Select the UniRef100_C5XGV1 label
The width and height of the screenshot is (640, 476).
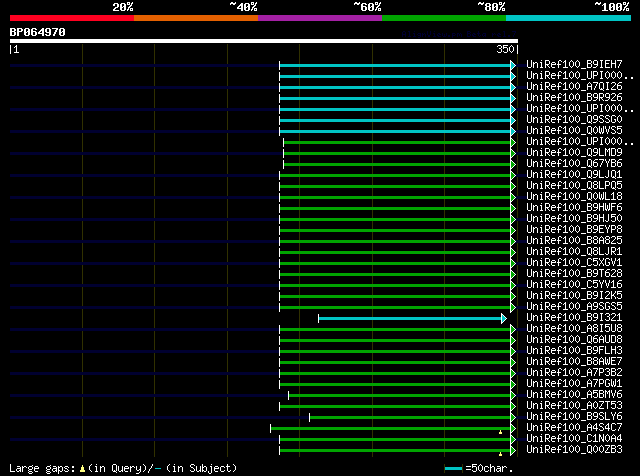click(x=574, y=262)
